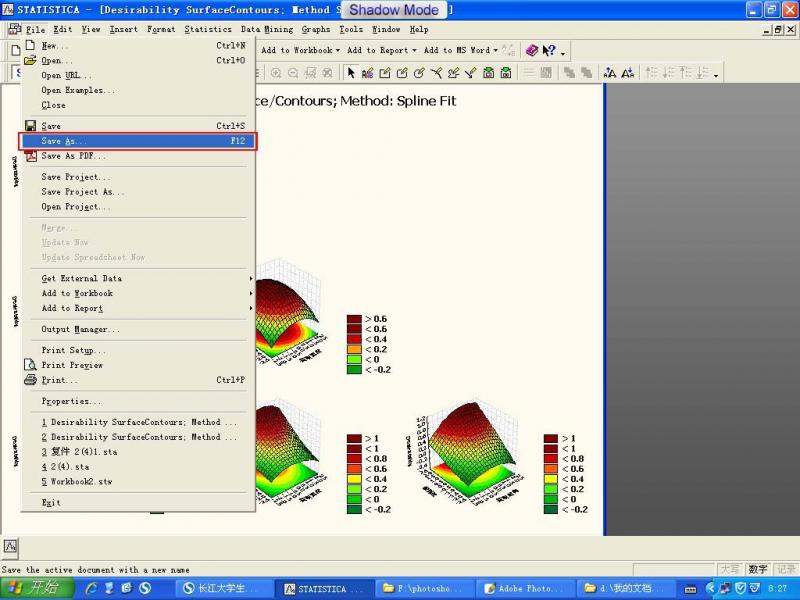Open the Add to Workbook dropdown in toolbar
Viewport: 800px width, 600px height.
coord(300,50)
